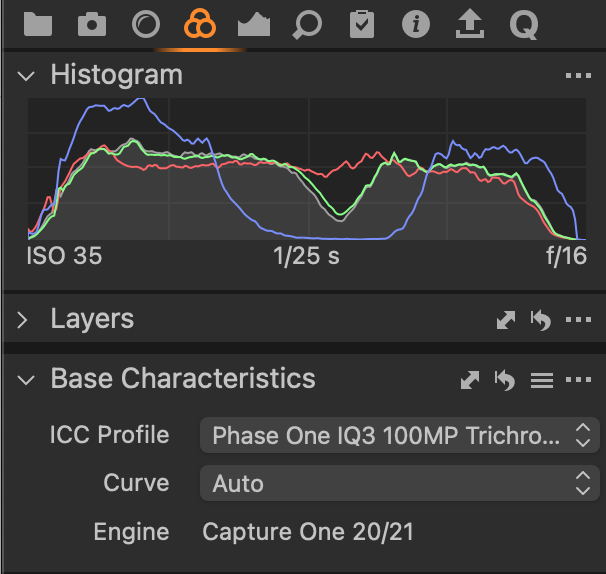Collapse the Histogram panel chevron
Image resolution: width=606 pixels, height=574 pixels.
(x=26, y=76)
